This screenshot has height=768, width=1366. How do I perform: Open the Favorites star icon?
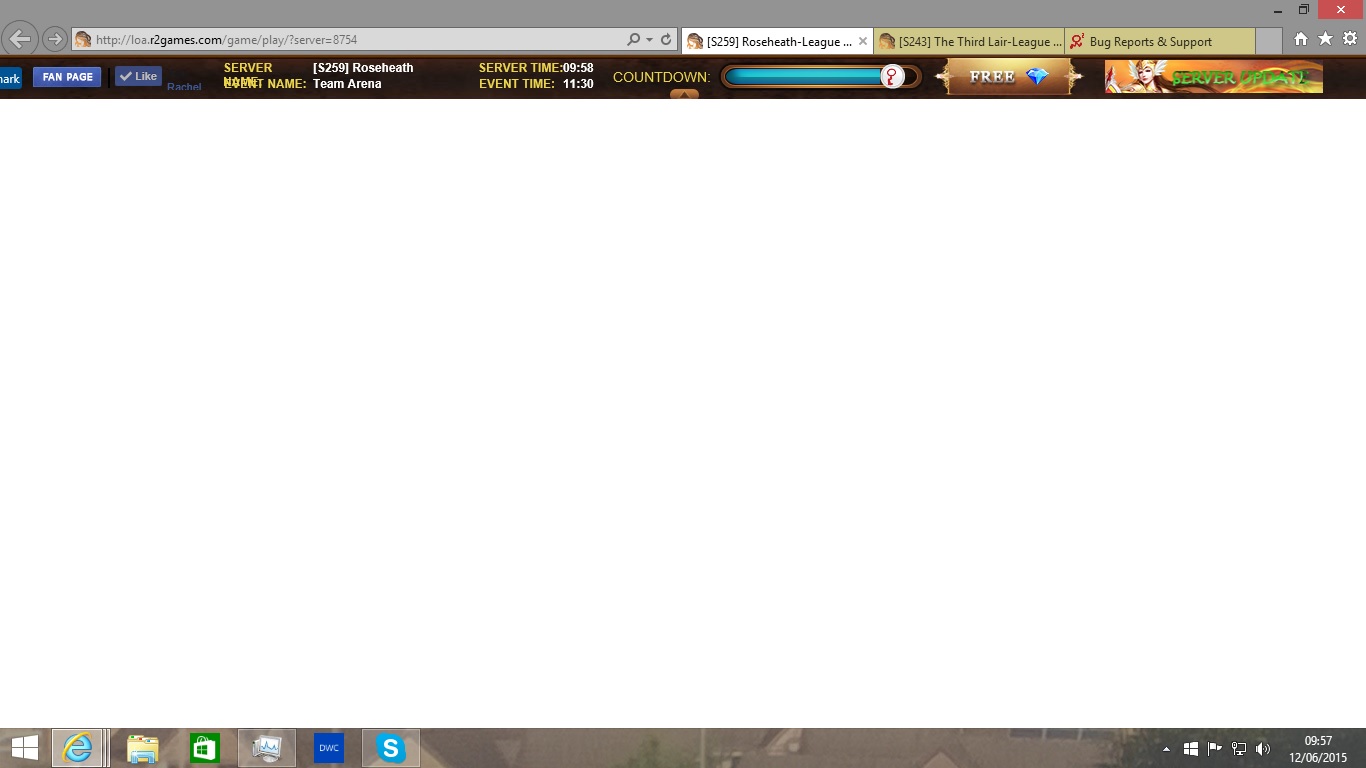coord(1325,39)
